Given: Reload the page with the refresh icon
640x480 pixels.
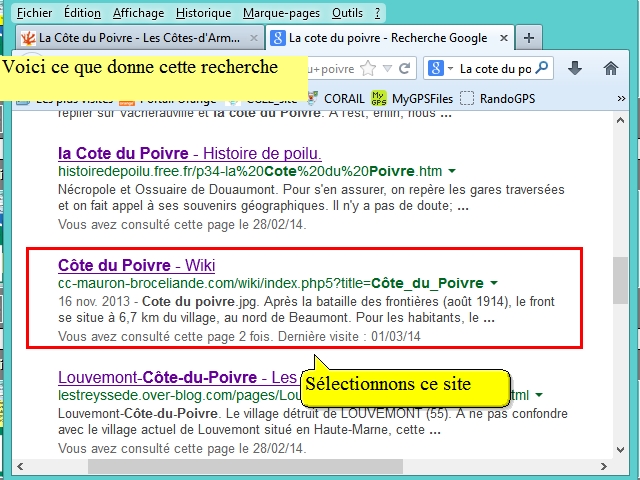Looking at the screenshot, I should coord(404,68).
